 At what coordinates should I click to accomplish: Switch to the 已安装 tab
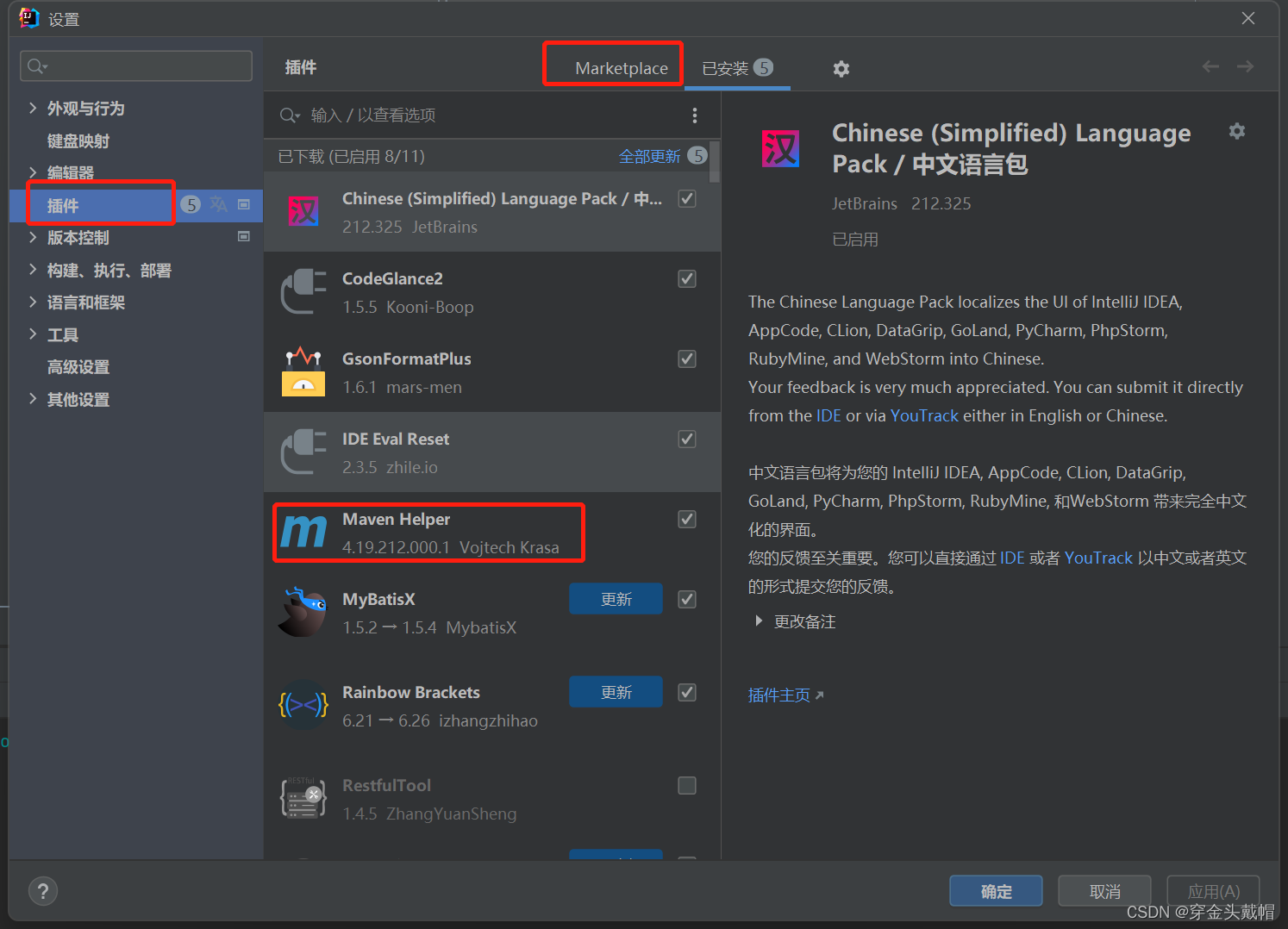pos(737,67)
